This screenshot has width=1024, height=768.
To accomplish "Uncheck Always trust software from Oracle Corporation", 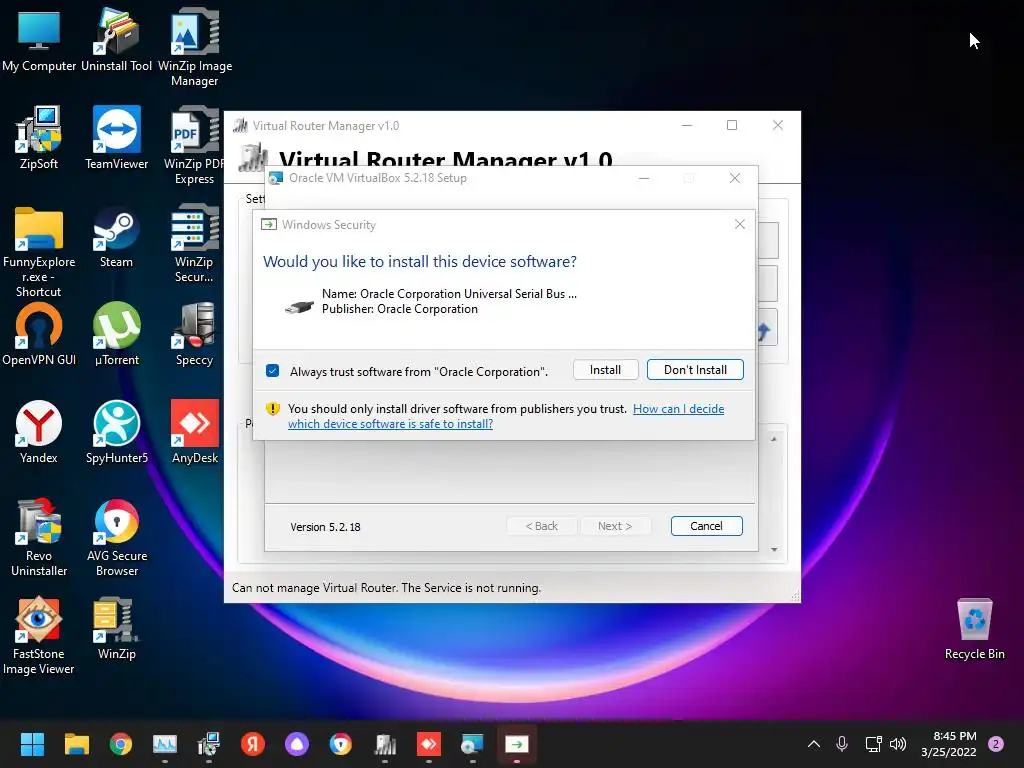I will point(272,371).
